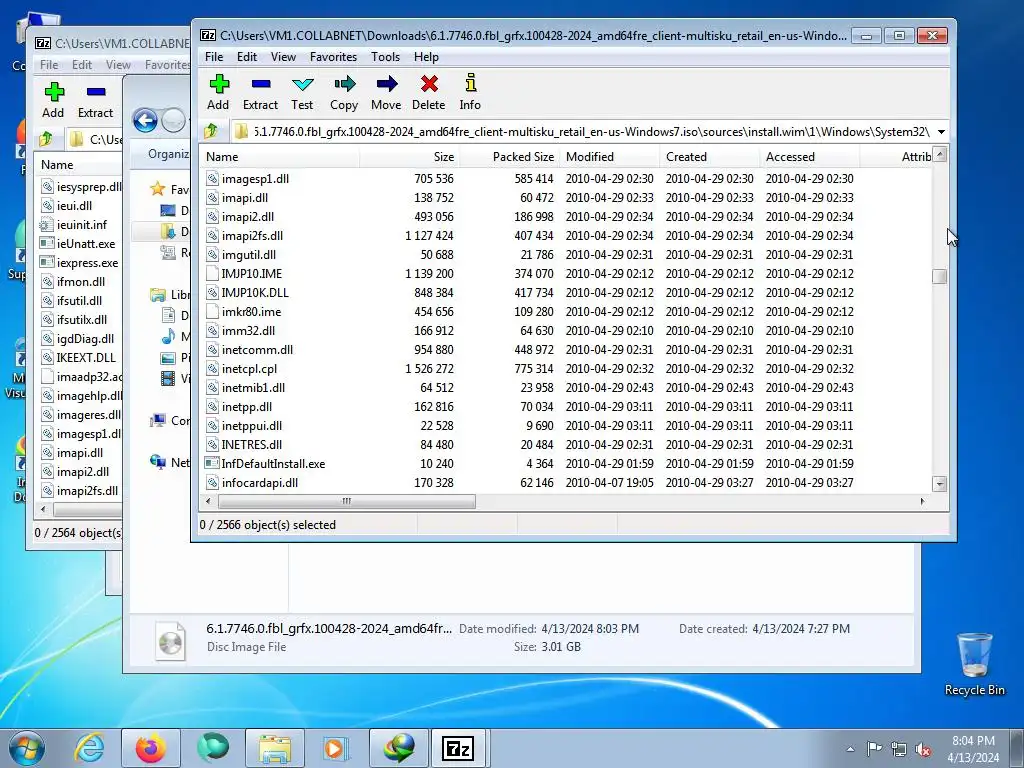The height and width of the screenshot is (768, 1024).
Task: Sort by Accessed column header
Action: point(809,157)
